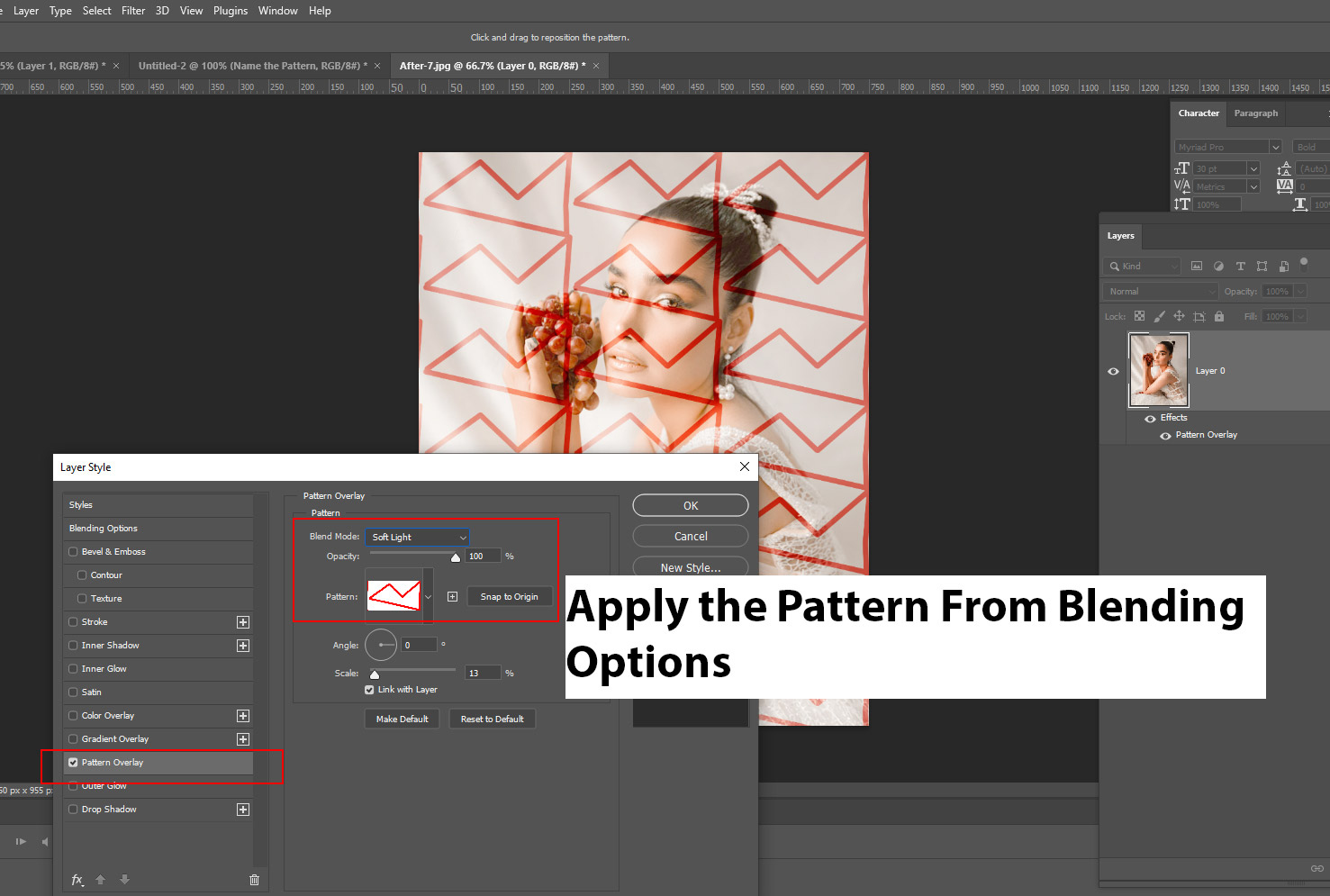Click the move effect down arrow

(124, 880)
